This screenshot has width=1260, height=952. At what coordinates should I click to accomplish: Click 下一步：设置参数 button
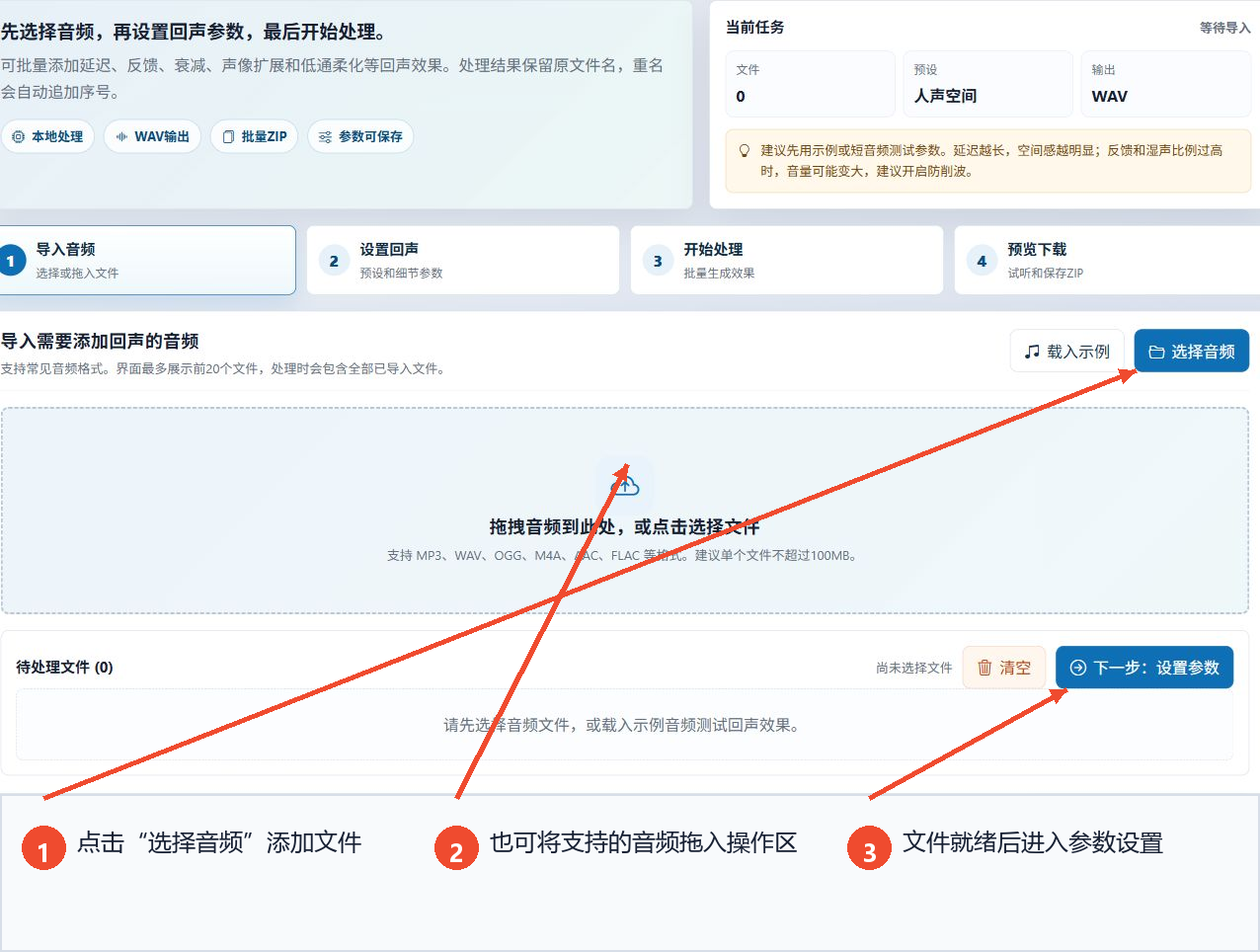pyautogui.click(x=1144, y=668)
